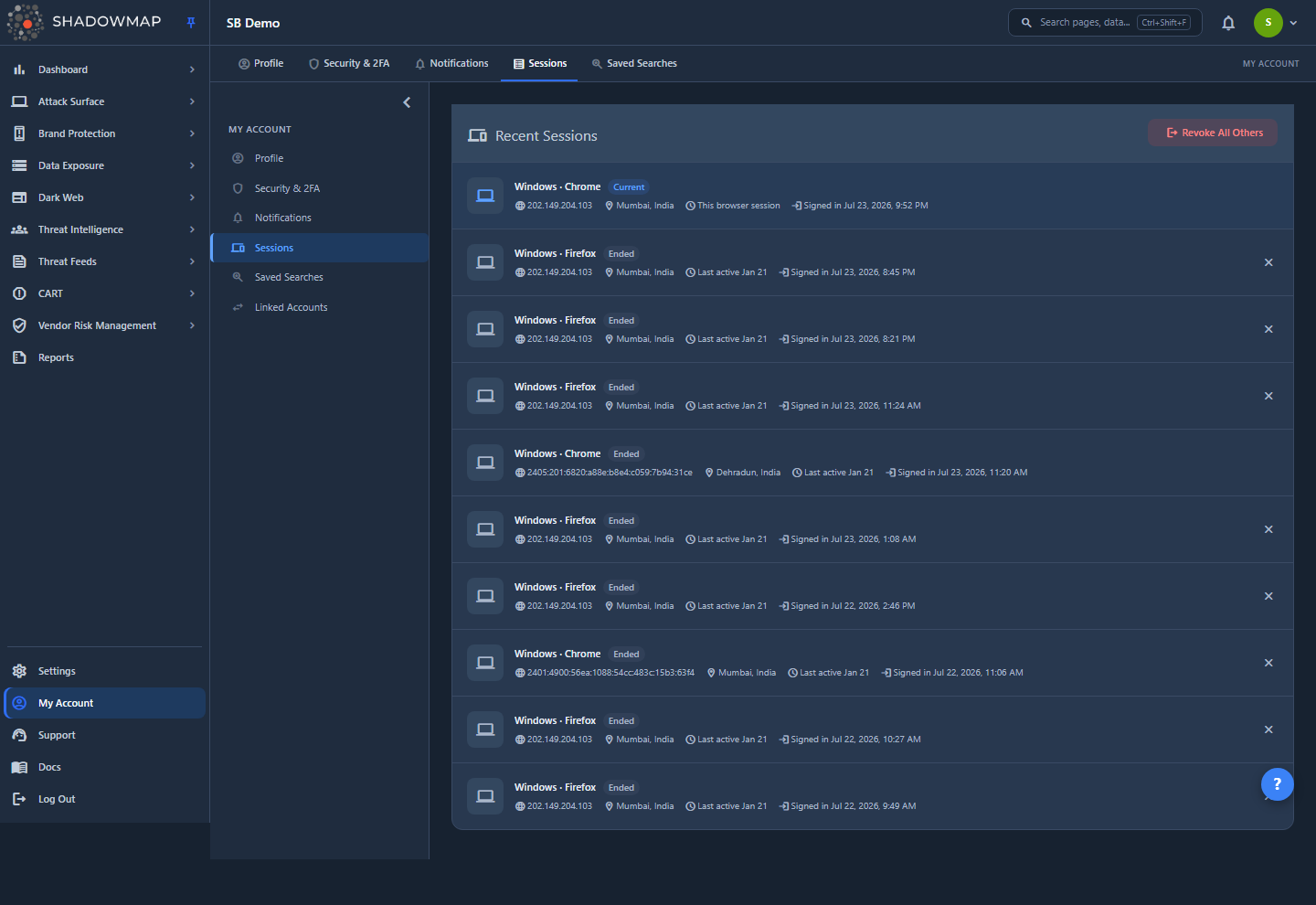Image resolution: width=1316 pixels, height=905 pixels.
Task: Revoke the Firefox session signed in 8:45 PM
Action: (1268, 262)
